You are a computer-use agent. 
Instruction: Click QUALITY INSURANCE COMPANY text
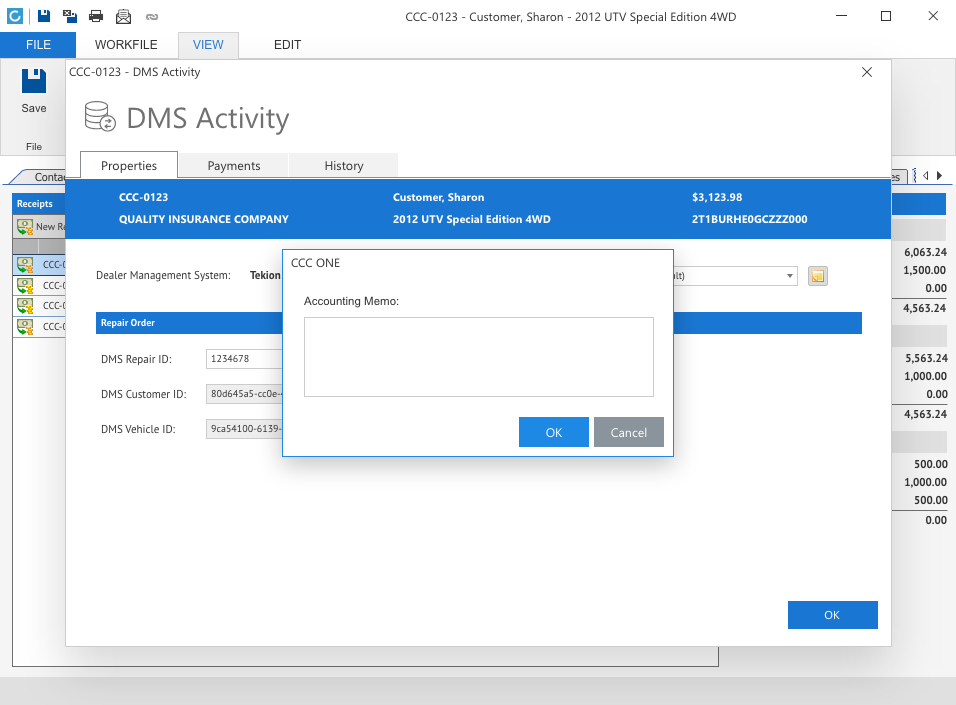(204, 219)
